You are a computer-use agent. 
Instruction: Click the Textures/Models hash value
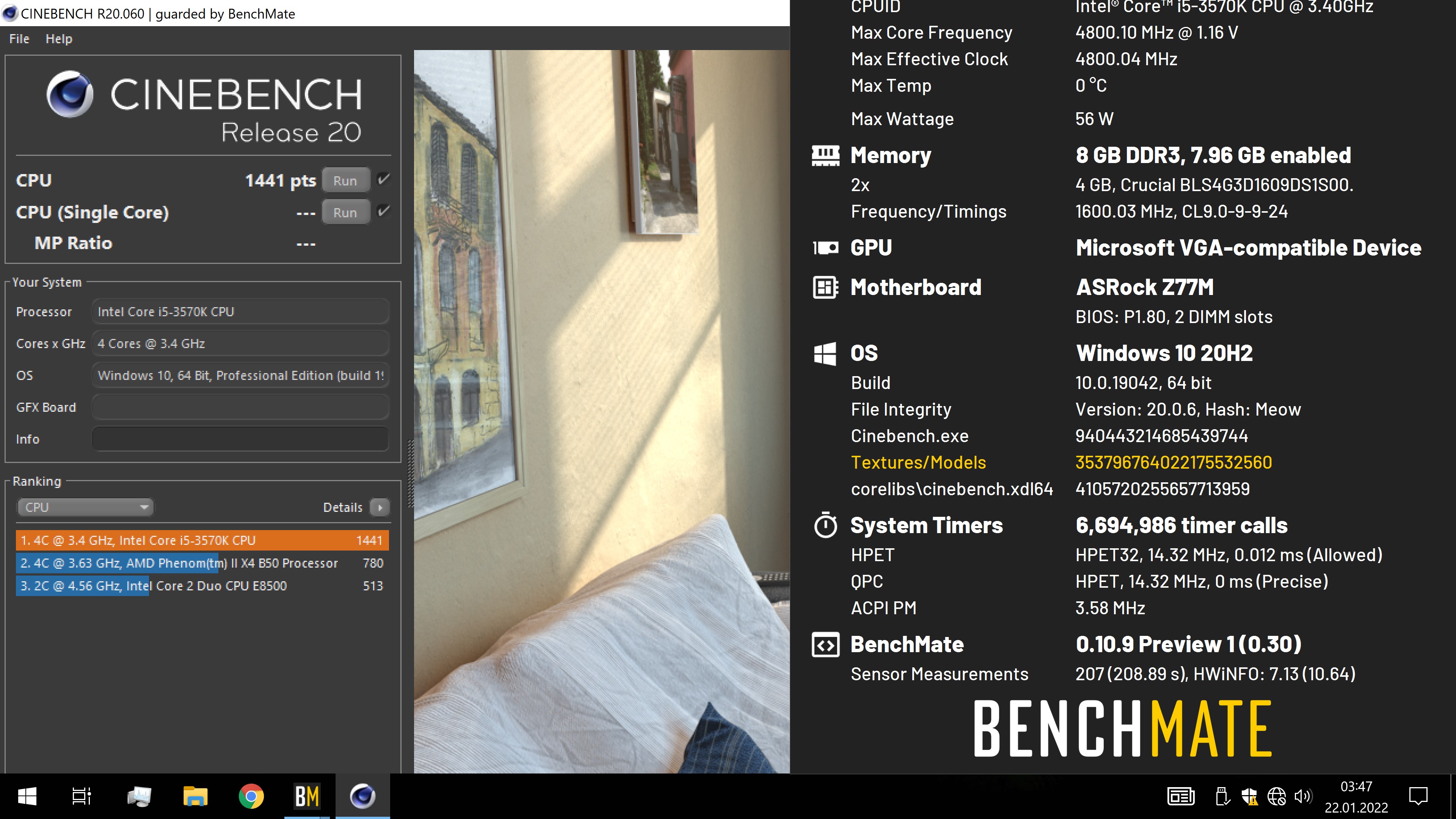coord(1174,462)
